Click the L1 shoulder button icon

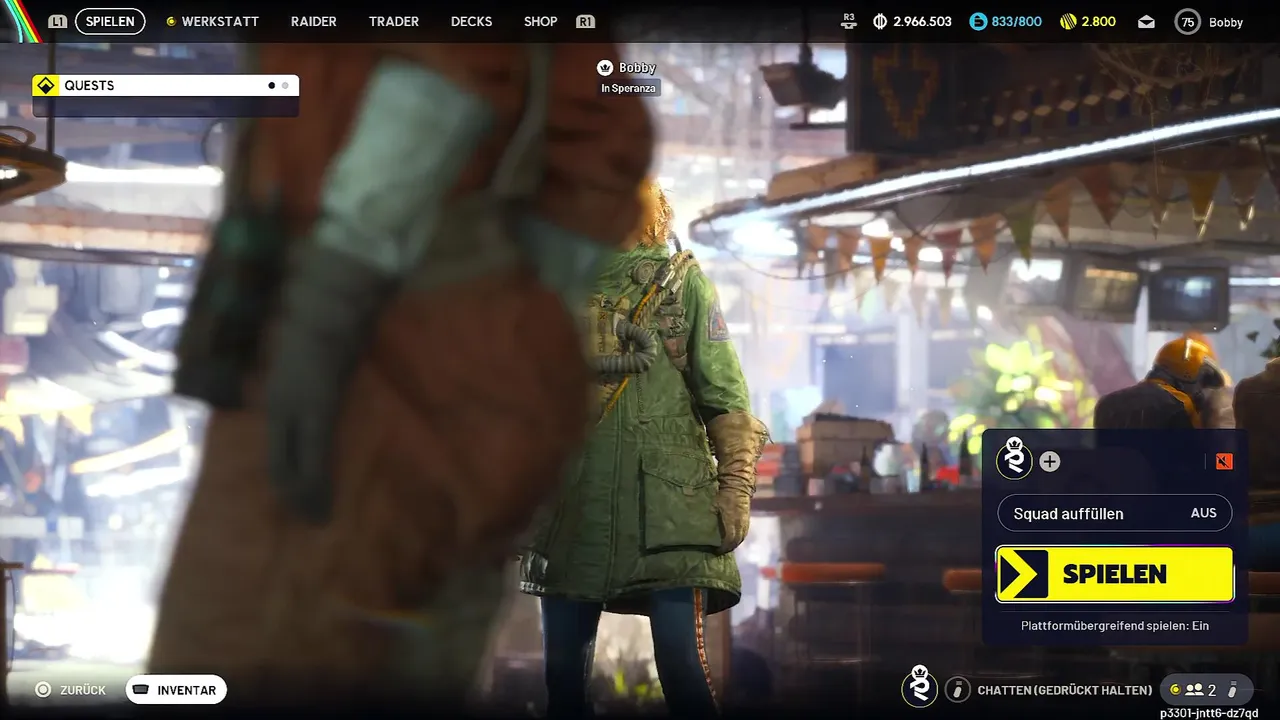(x=58, y=21)
